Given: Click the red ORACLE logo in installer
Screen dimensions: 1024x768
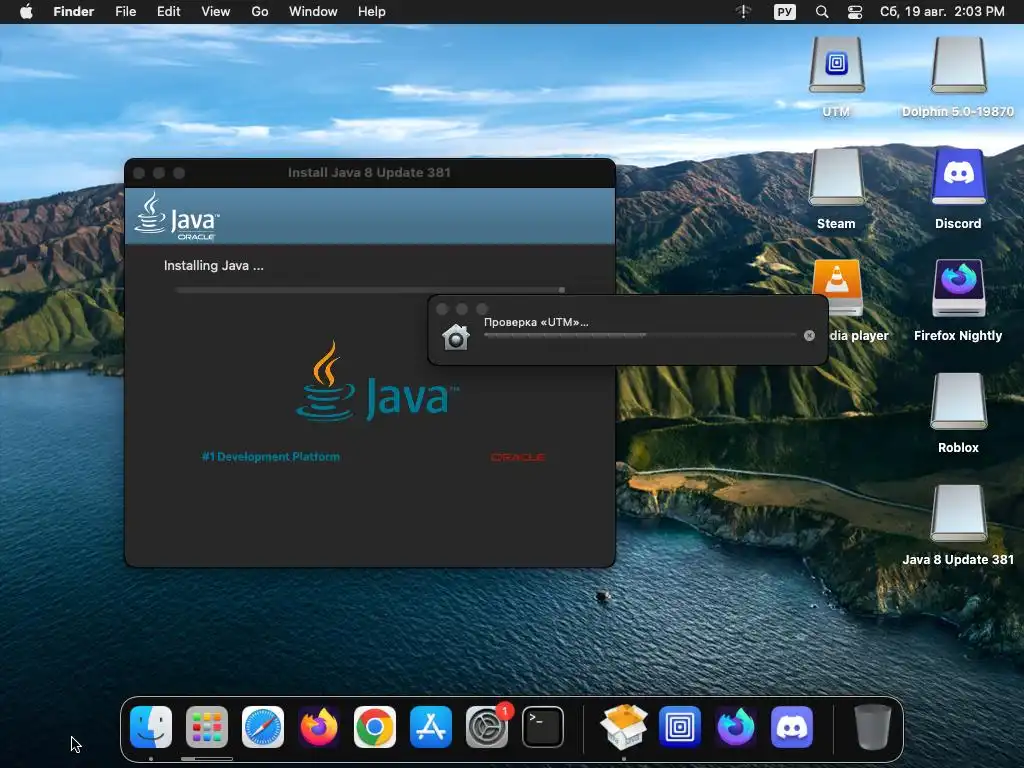Looking at the screenshot, I should point(518,457).
